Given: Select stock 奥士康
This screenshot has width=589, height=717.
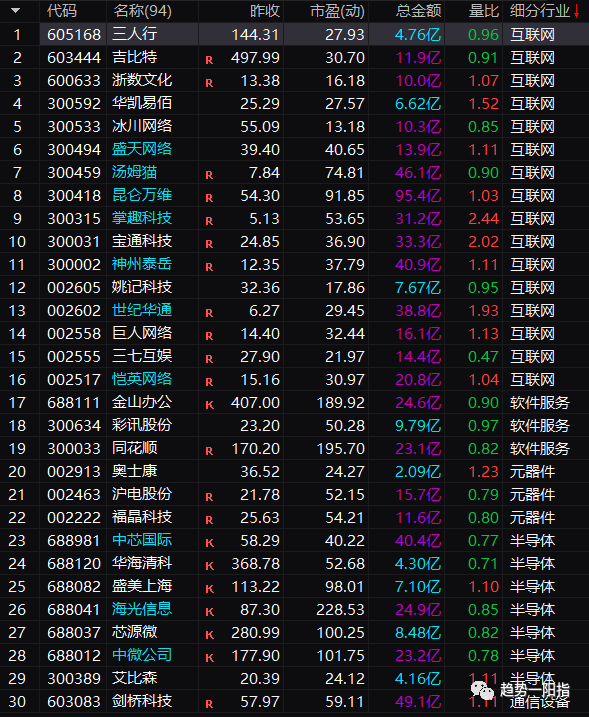Looking at the screenshot, I should click(134, 471).
